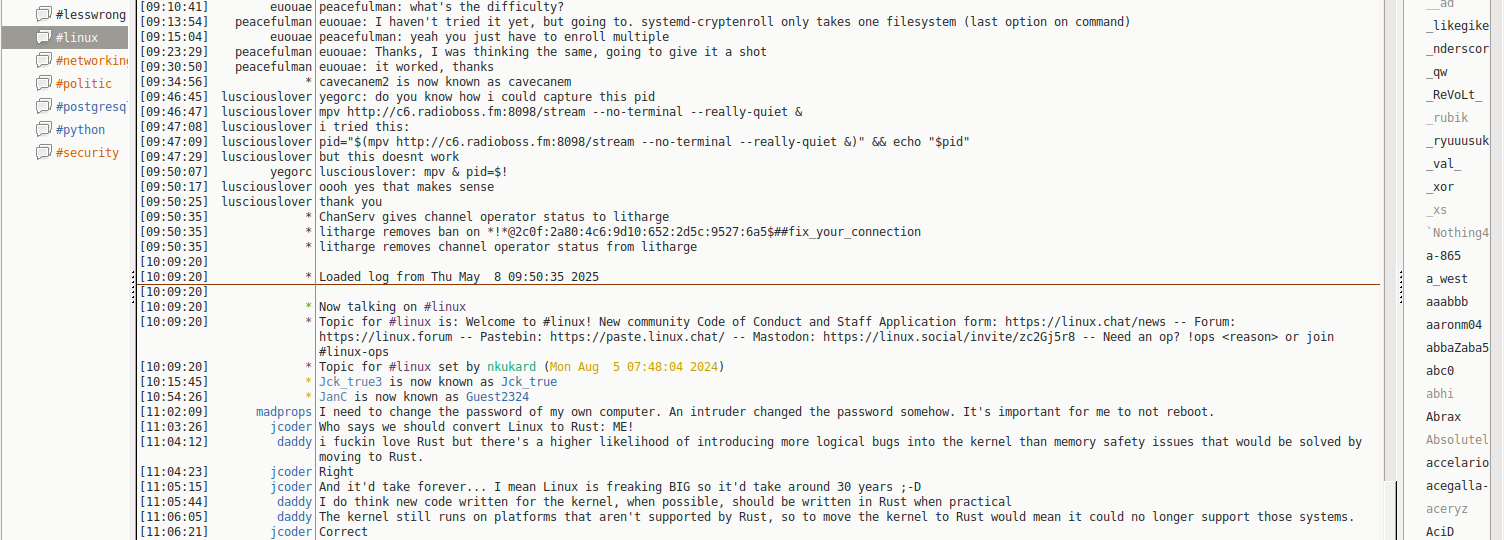Click the #postgresql channel chat icon
The height and width of the screenshot is (540, 1504).
[x=43, y=107]
